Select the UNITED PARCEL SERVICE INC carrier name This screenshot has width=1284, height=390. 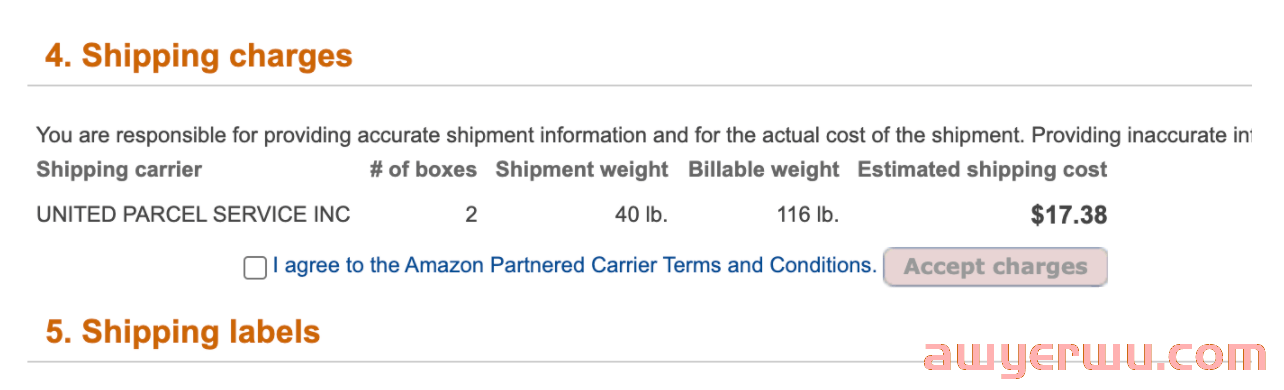click(193, 214)
